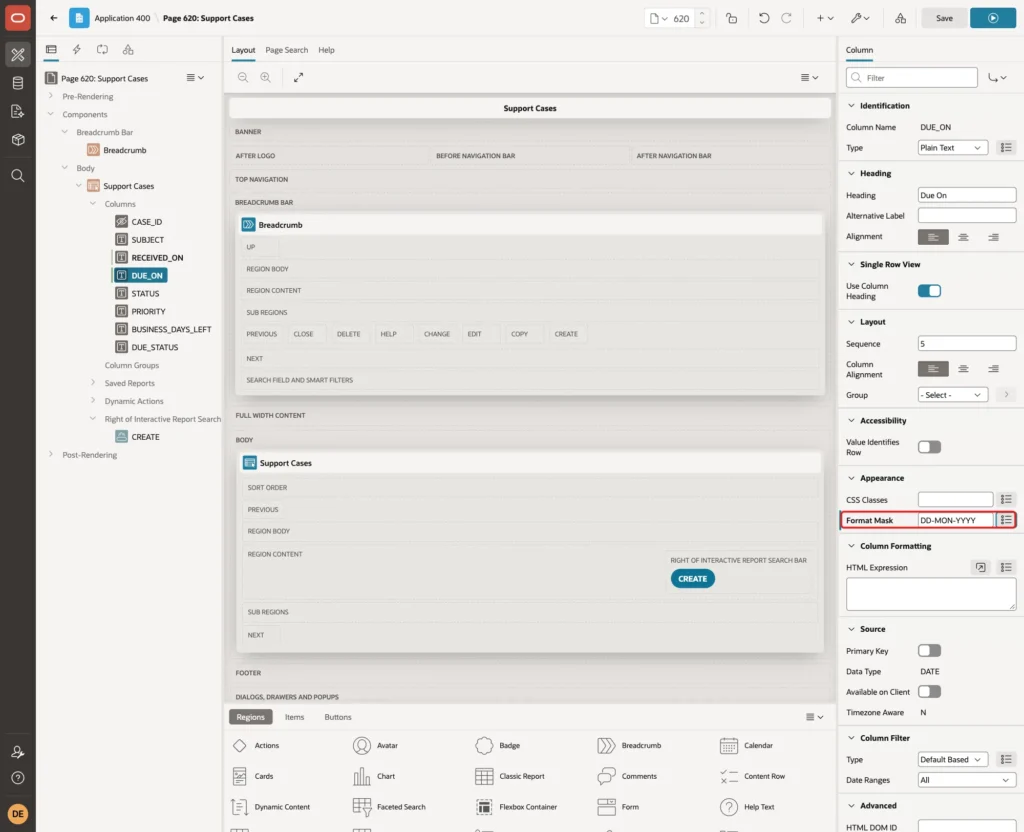This screenshot has width=1024, height=832.
Task: Set Column Alignment to right
Action: [x=993, y=369]
